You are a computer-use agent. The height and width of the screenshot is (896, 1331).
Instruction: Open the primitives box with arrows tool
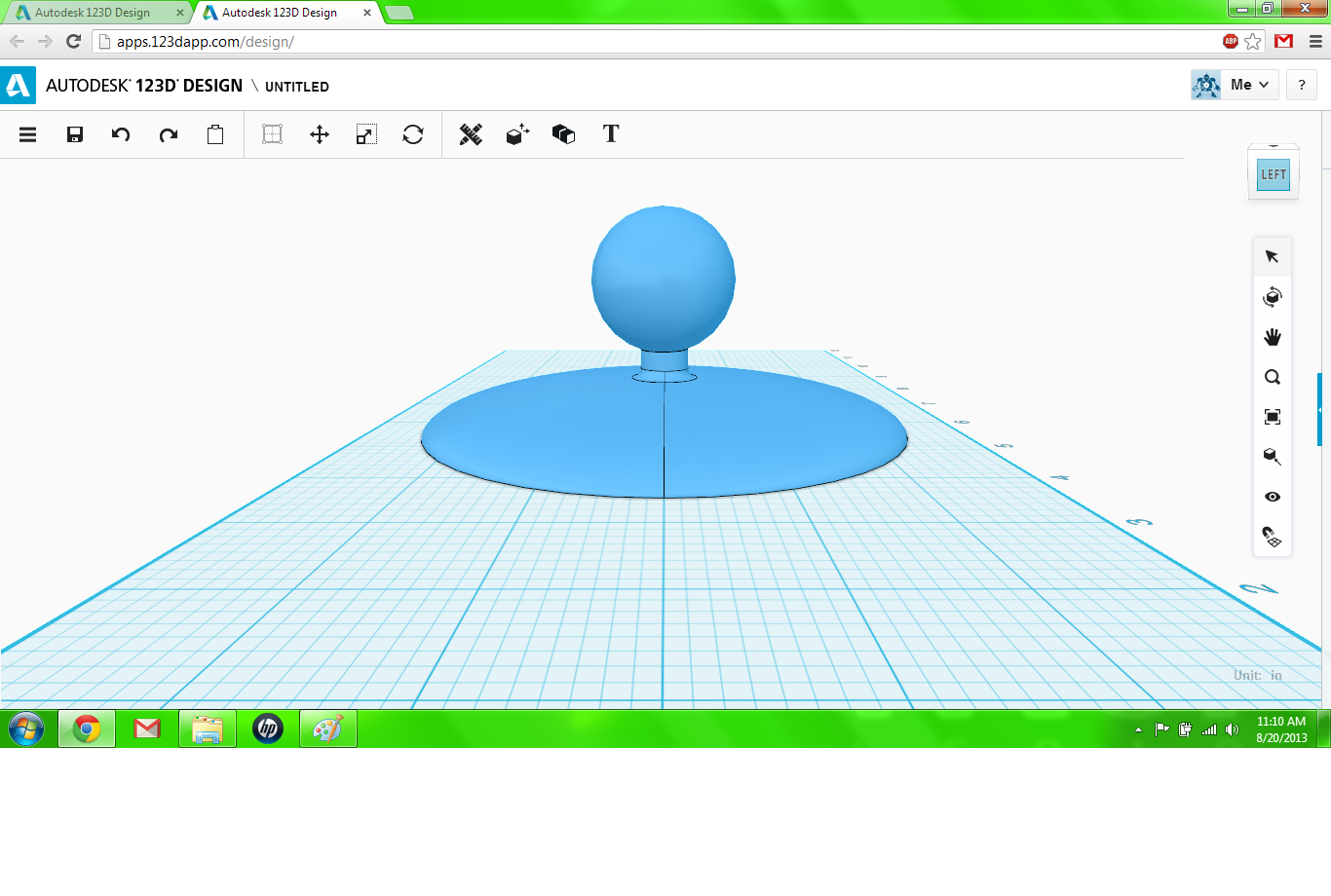517,134
